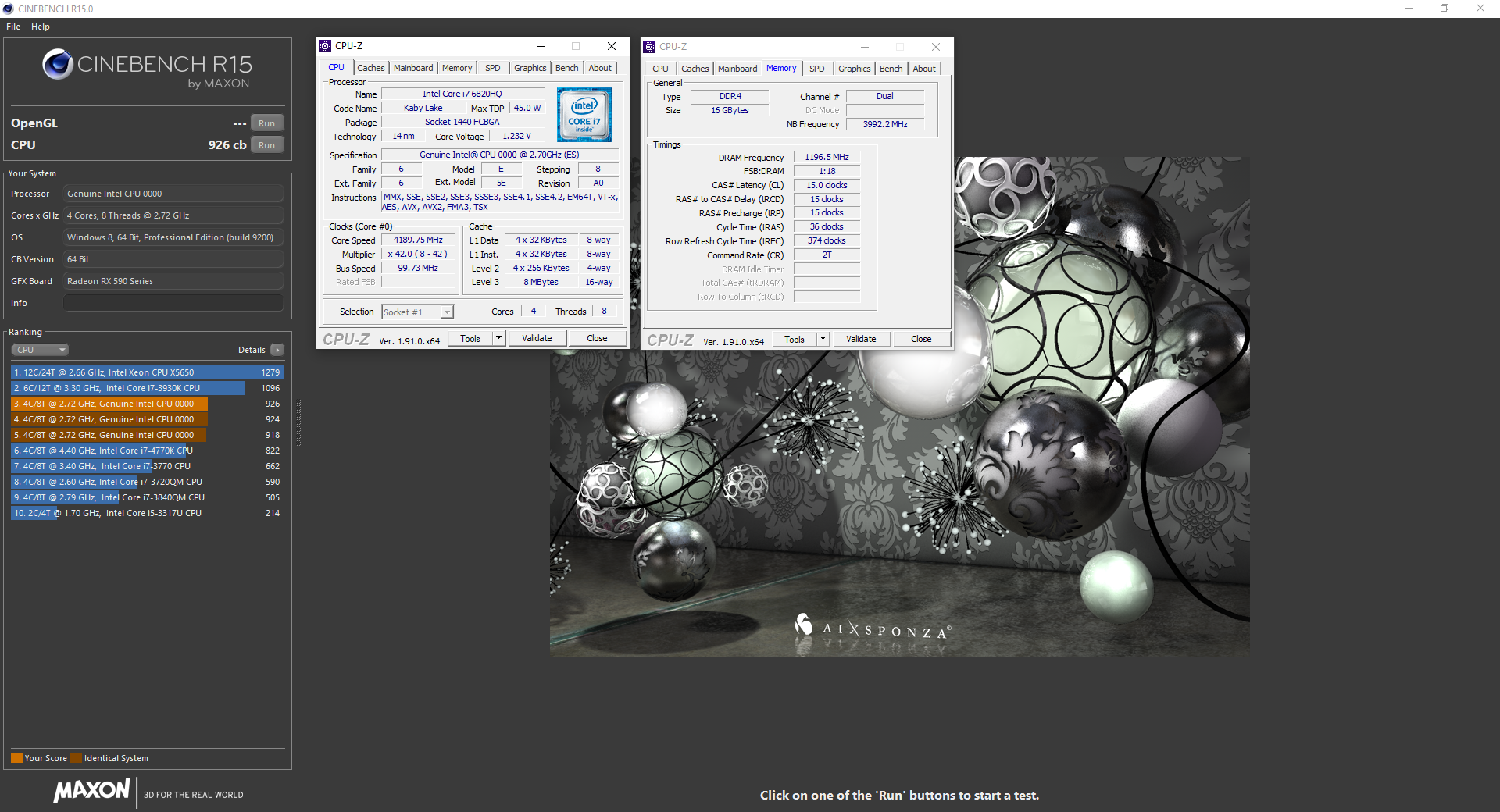Open the Details arrow button in Ranking
1500x812 pixels.
click(x=277, y=350)
